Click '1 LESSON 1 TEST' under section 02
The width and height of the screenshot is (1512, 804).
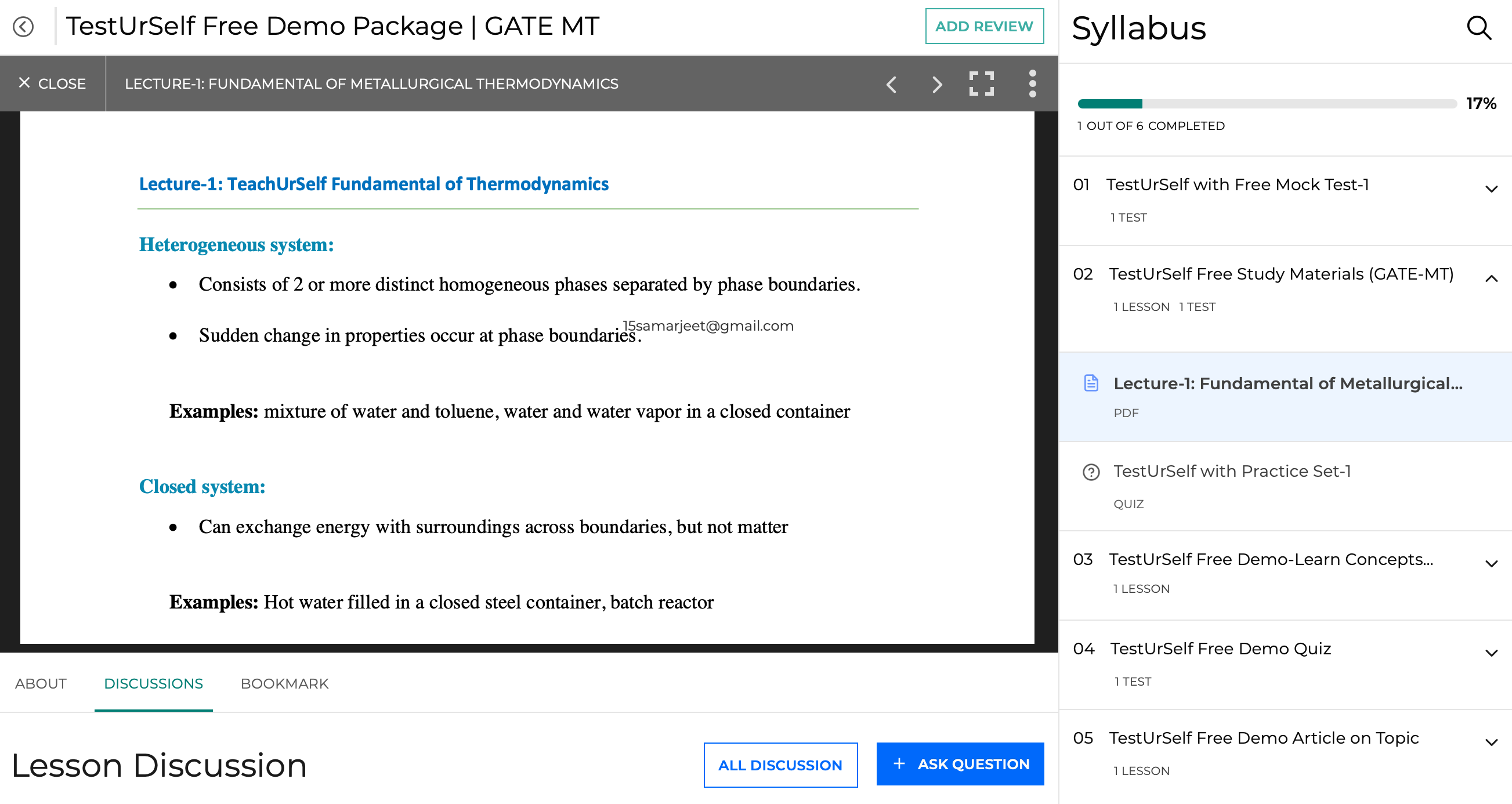[1164, 306]
